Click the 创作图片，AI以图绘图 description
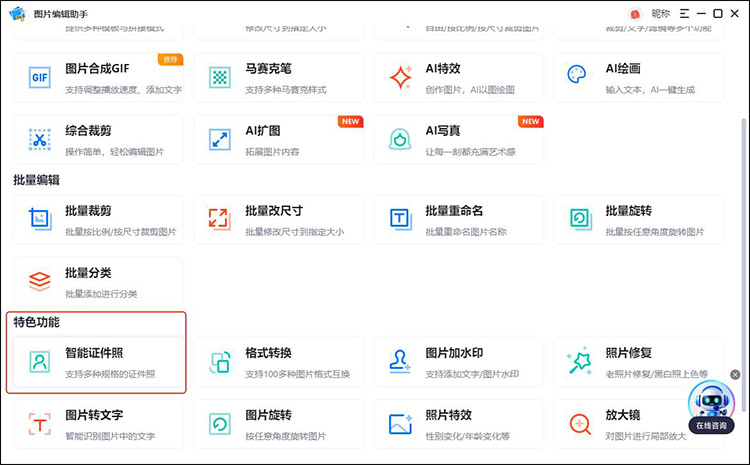This screenshot has height=465, width=750. pyautogui.click(x=470, y=89)
